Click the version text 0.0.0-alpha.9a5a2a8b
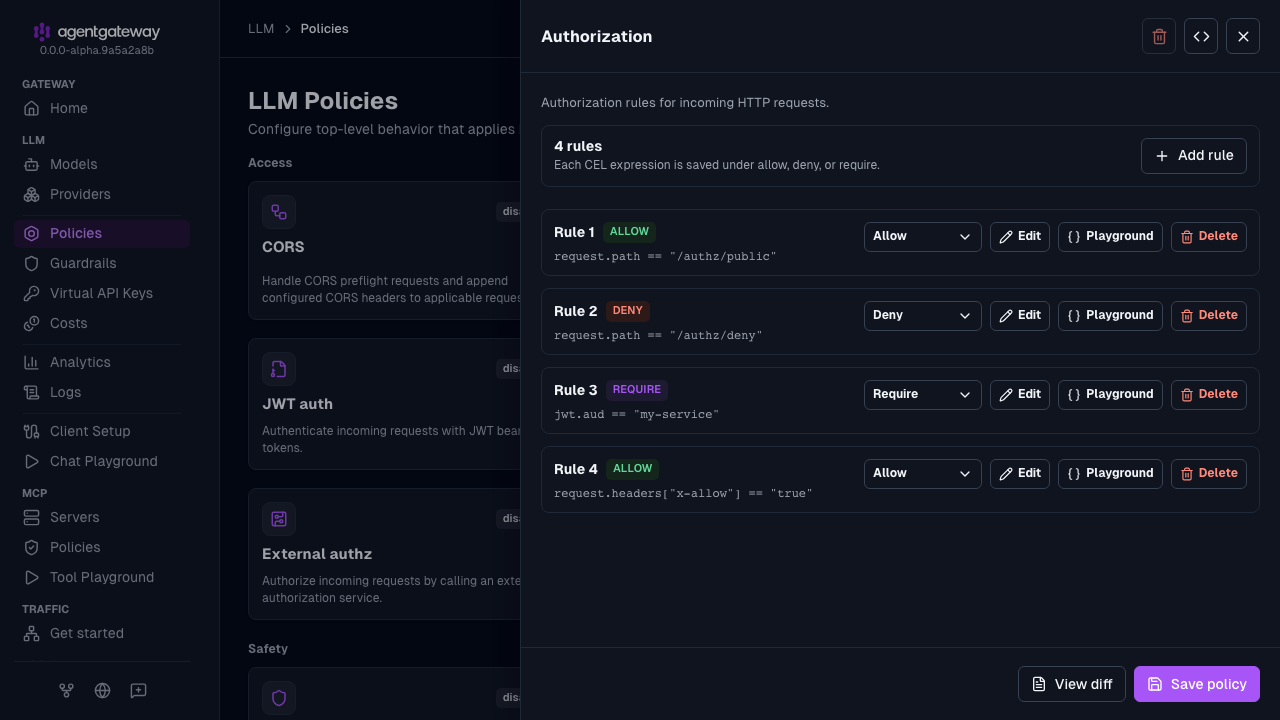The height and width of the screenshot is (720, 1280). (x=97, y=50)
